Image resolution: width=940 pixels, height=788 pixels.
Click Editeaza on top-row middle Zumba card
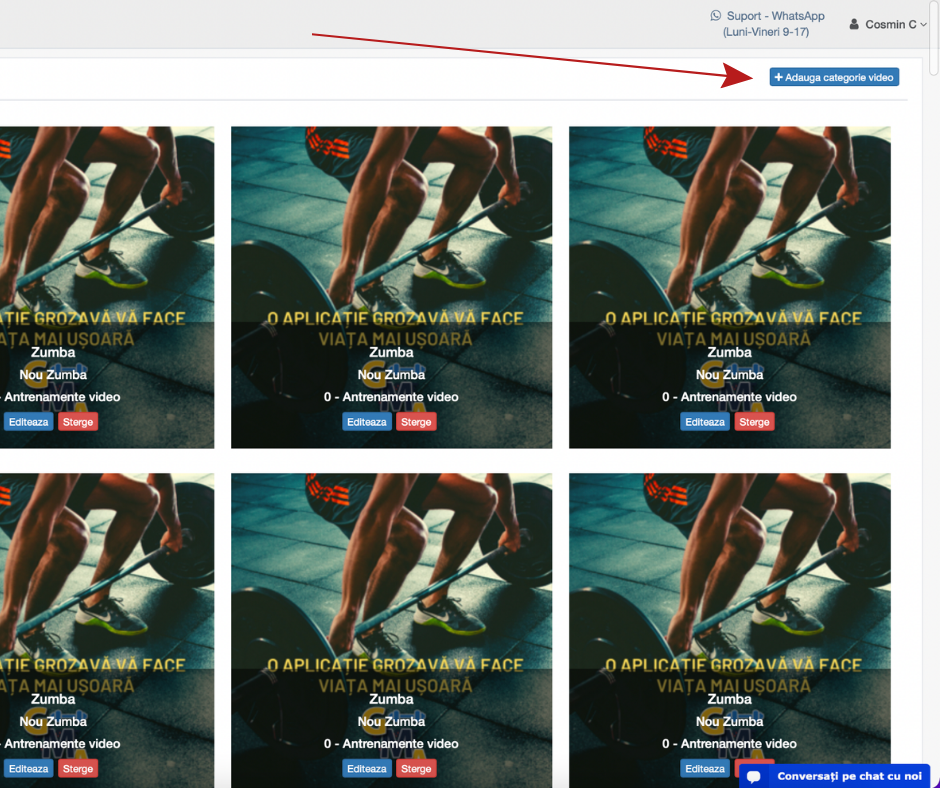pos(367,422)
